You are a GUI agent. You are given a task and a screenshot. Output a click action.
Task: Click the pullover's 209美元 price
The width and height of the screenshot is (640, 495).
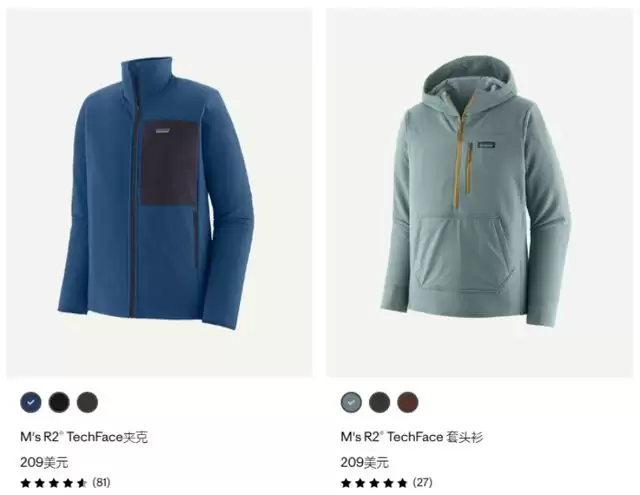364,462
